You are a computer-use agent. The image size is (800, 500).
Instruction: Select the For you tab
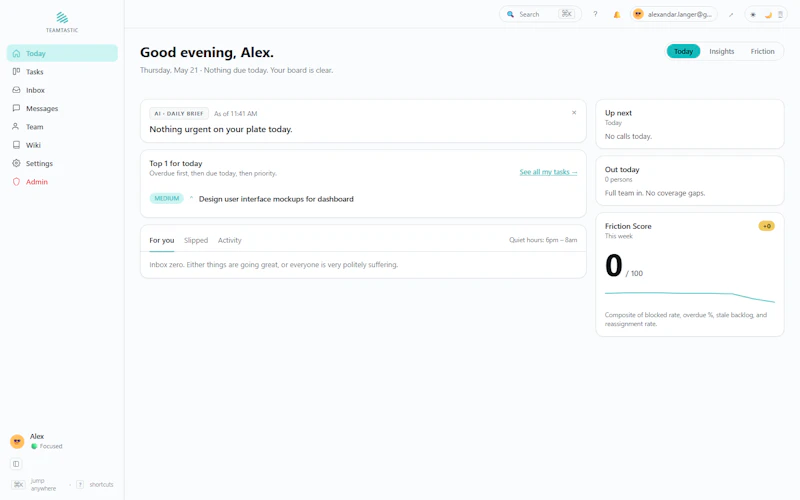tap(162, 240)
